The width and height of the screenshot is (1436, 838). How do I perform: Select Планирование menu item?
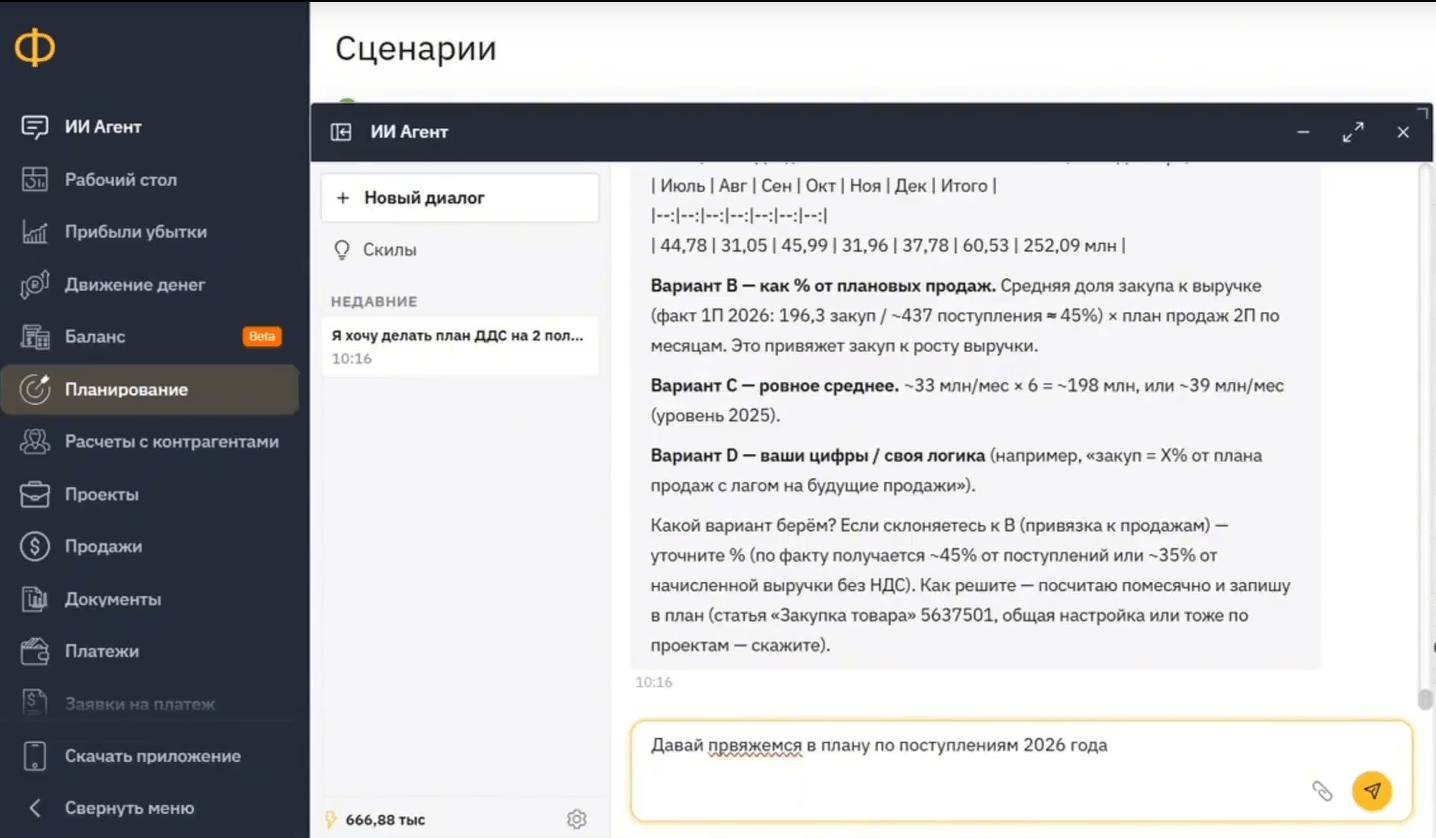[150, 389]
